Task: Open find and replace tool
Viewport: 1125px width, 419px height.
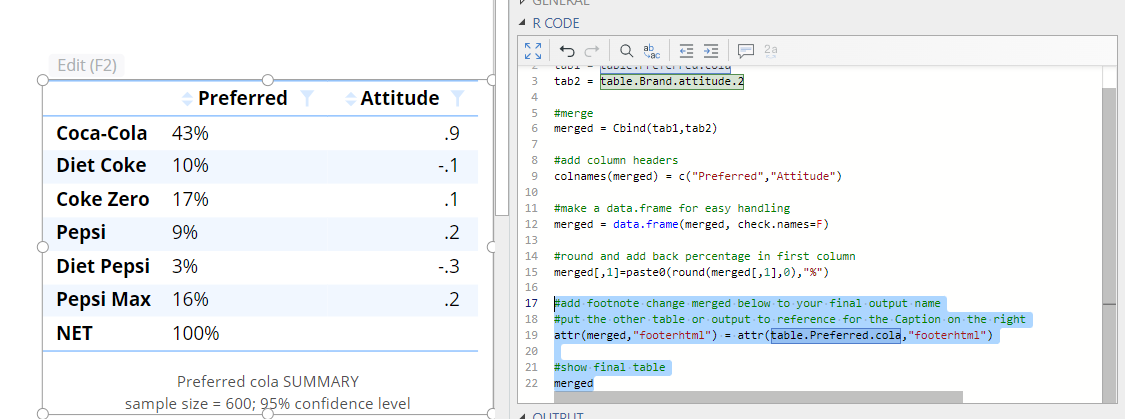Action: (x=651, y=50)
